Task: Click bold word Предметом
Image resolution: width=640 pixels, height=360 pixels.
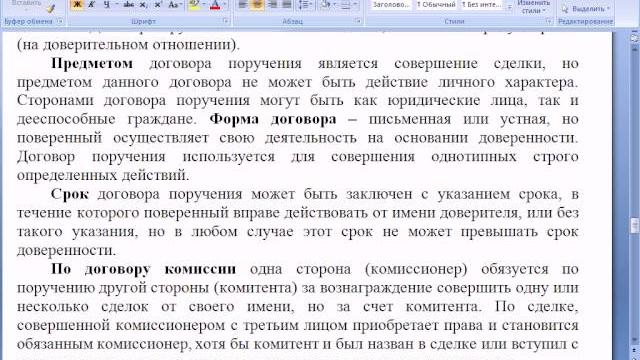Action: tap(92, 64)
